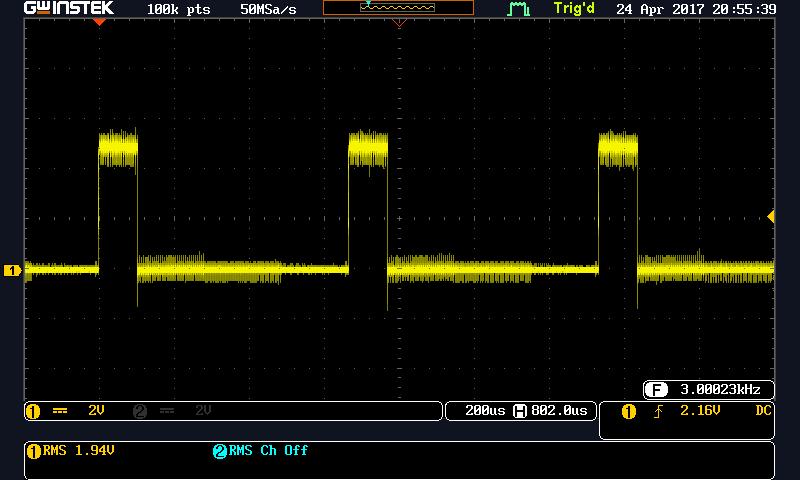800x480 pixels.
Task: Click the Trig'd status indicator
Action: (573, 9)
